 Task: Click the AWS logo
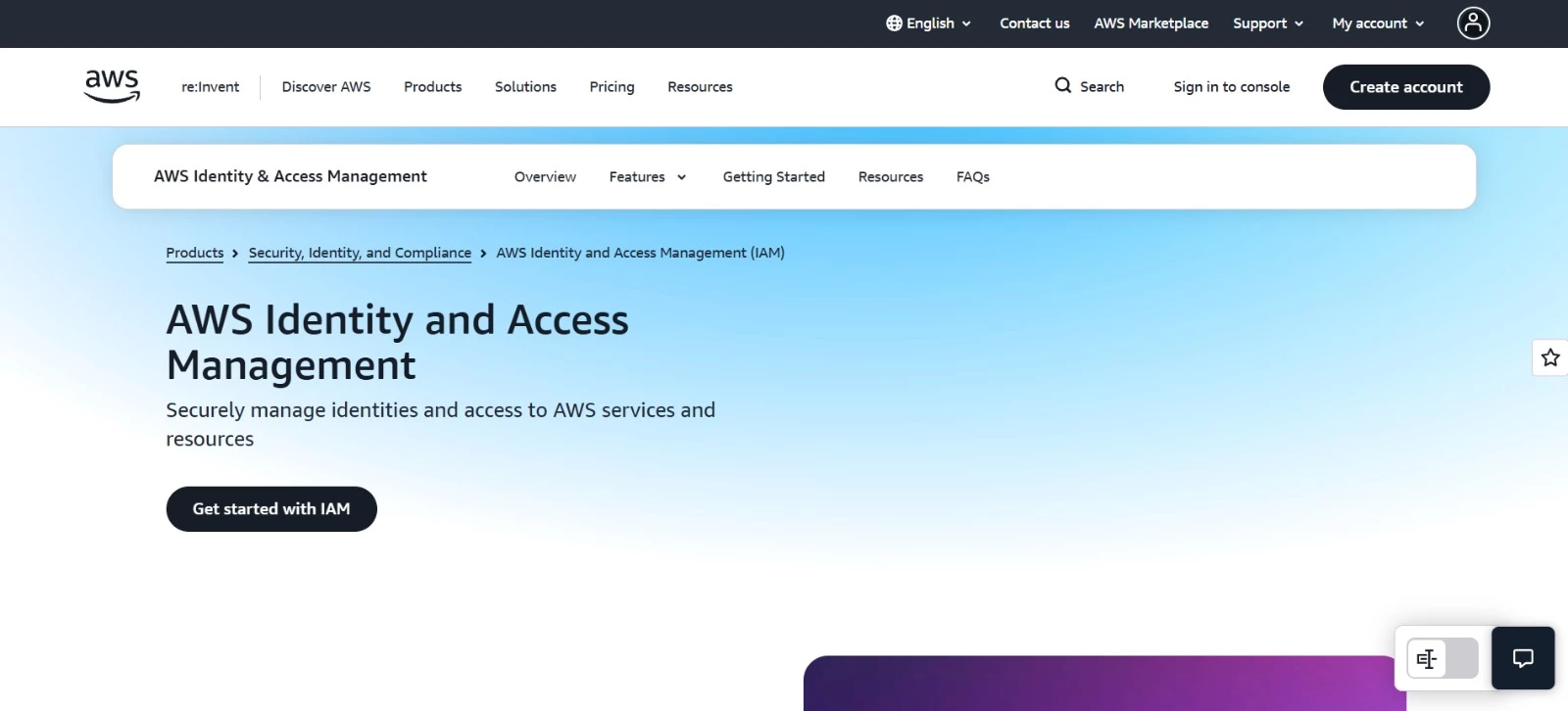click(113, 86)
